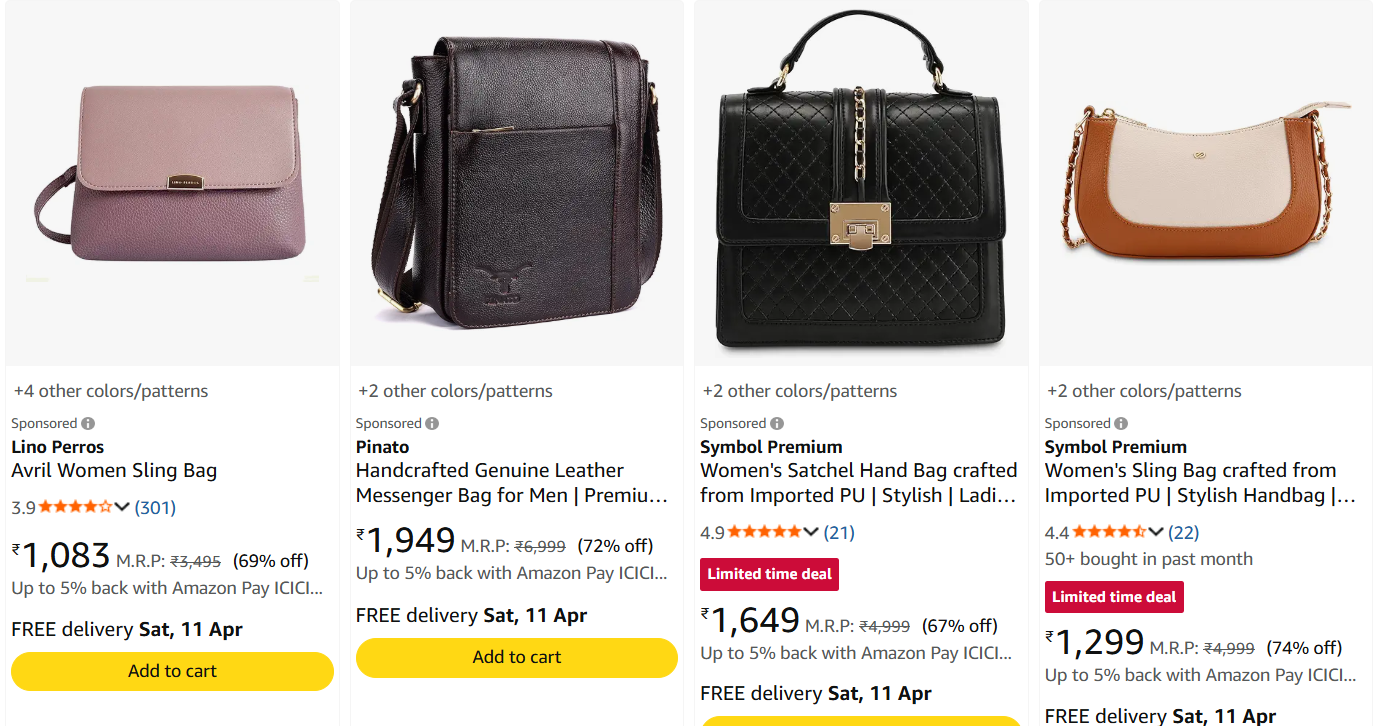Expand rating chevron beside 3.9 stars
The height and width of the screenshot is (726, 1390).
[123, 507]
